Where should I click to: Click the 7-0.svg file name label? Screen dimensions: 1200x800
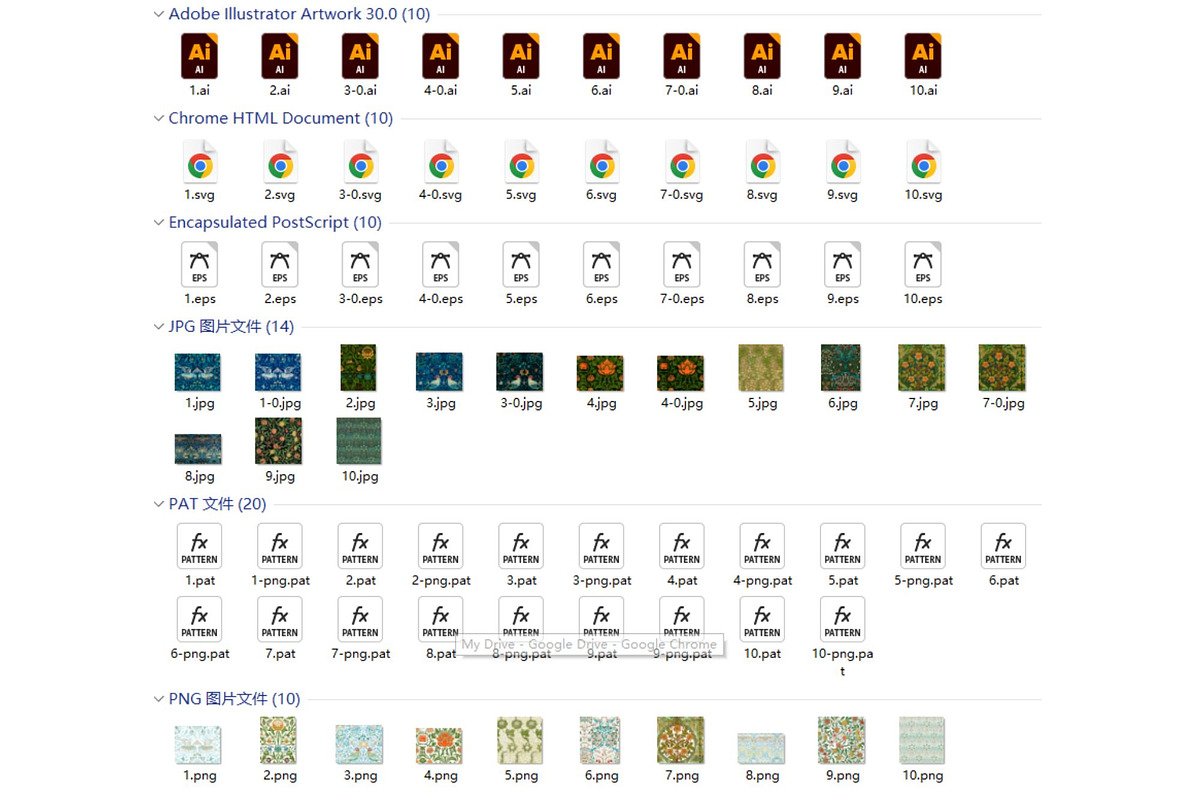pos(682,195)
